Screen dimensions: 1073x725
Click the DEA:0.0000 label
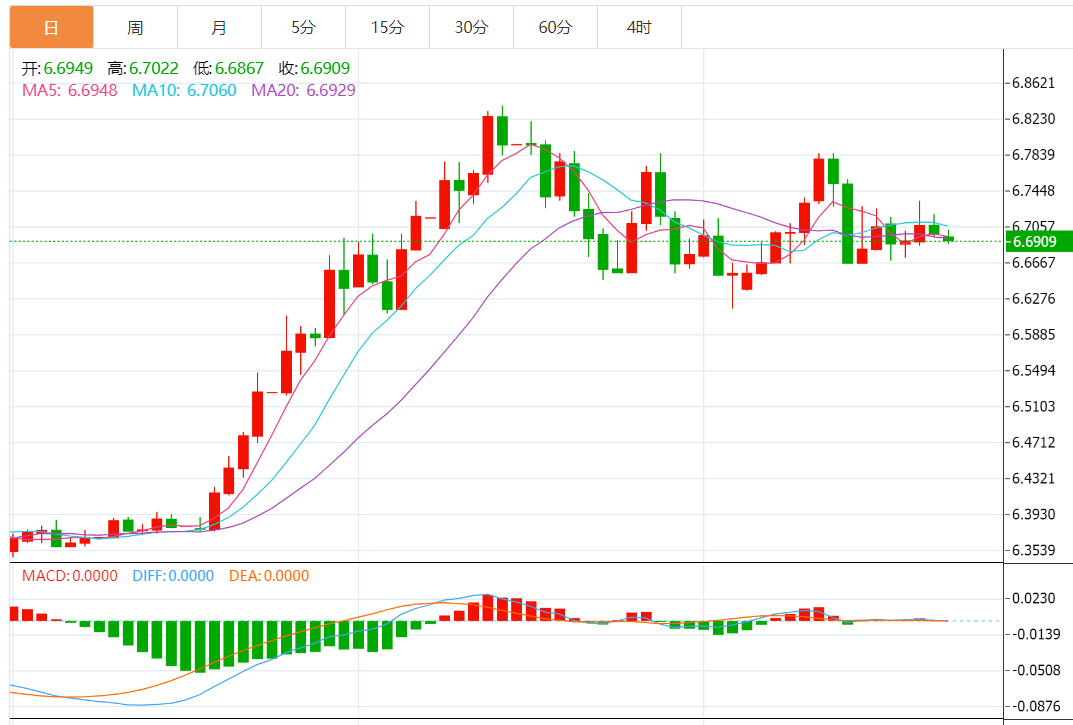pos(269,576)
